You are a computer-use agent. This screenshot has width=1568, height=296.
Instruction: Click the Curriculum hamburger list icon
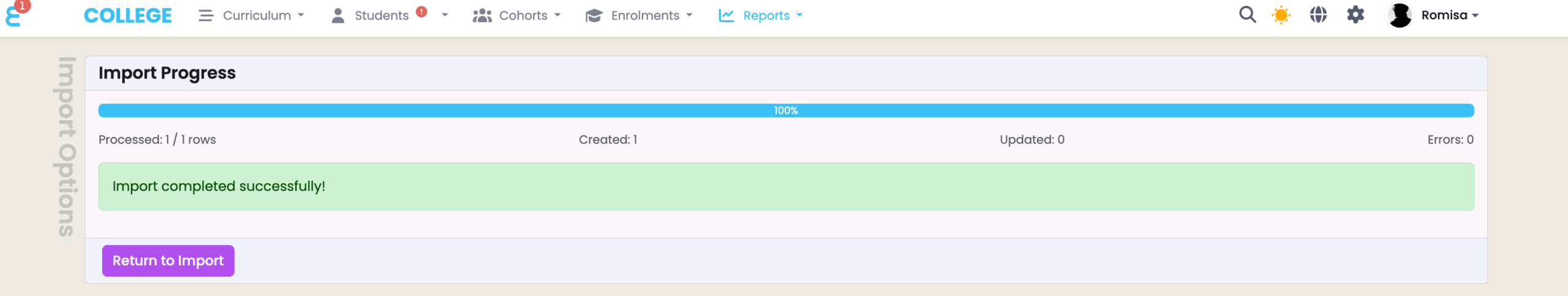tap(206, 15)
